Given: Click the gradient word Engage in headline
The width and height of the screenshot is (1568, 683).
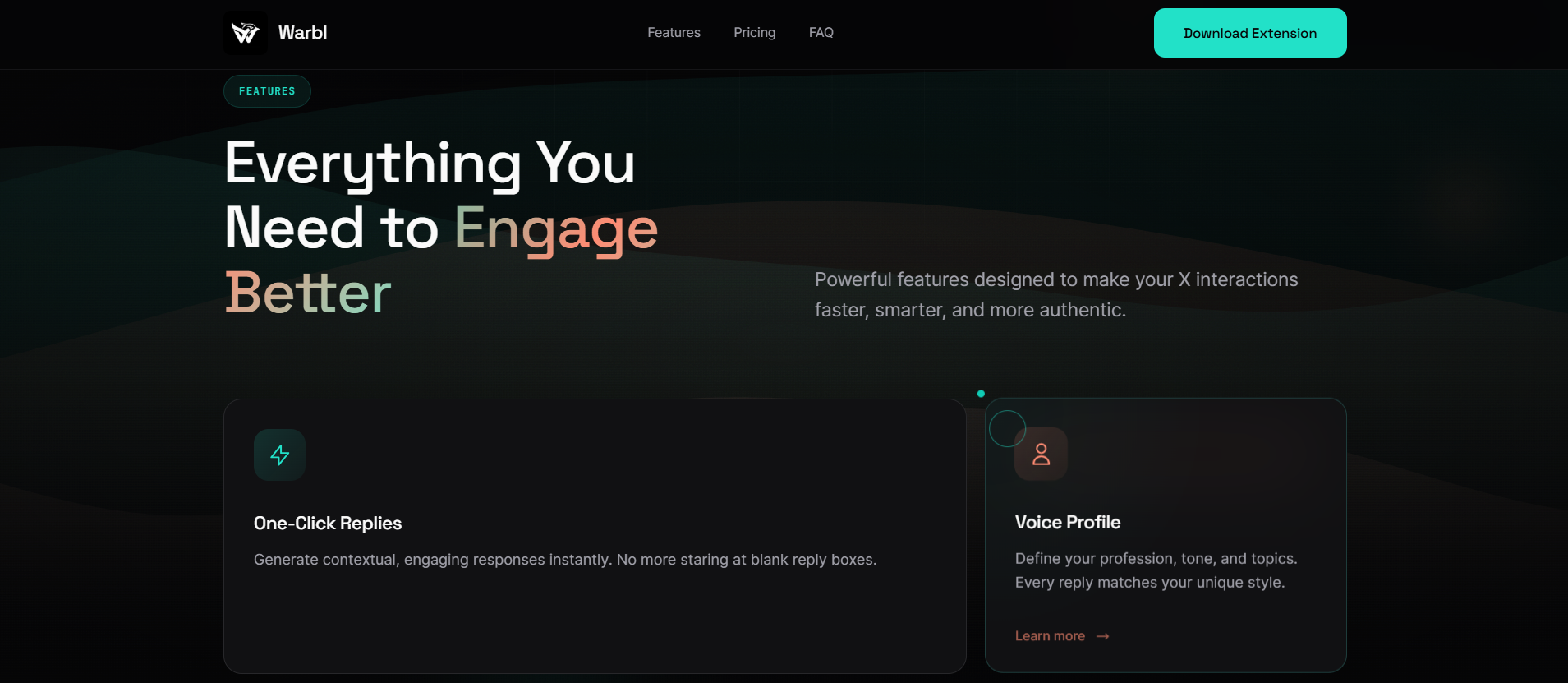Looking at the screenshot, I should 556,228.
